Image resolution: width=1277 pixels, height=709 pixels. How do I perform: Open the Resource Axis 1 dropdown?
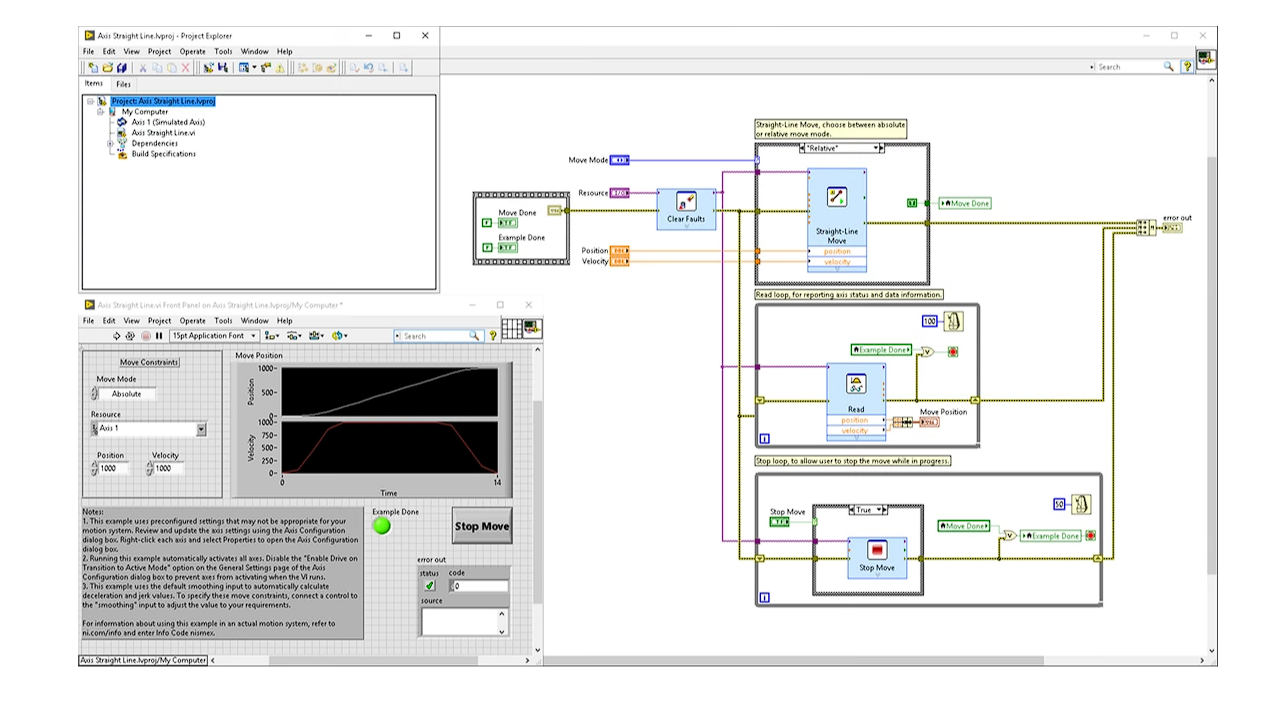(201, 429)
